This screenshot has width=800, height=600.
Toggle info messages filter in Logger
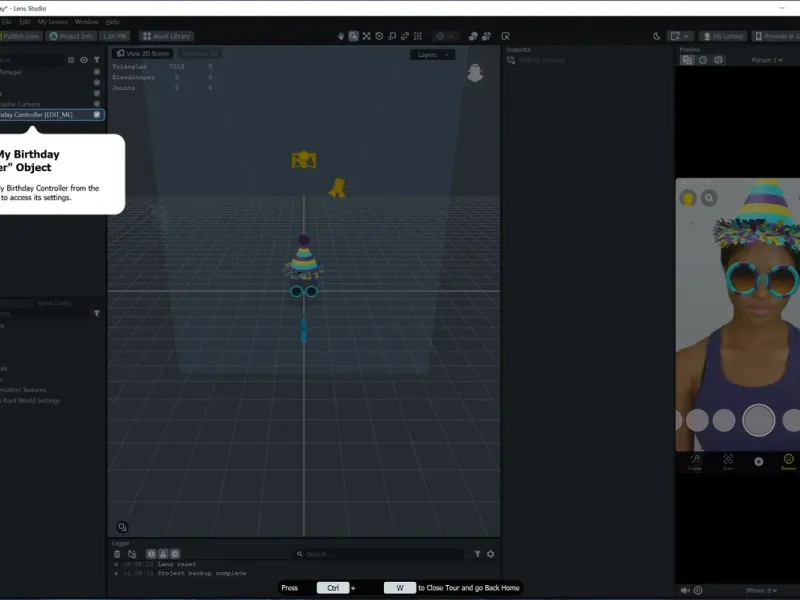[x=151, y=554]
